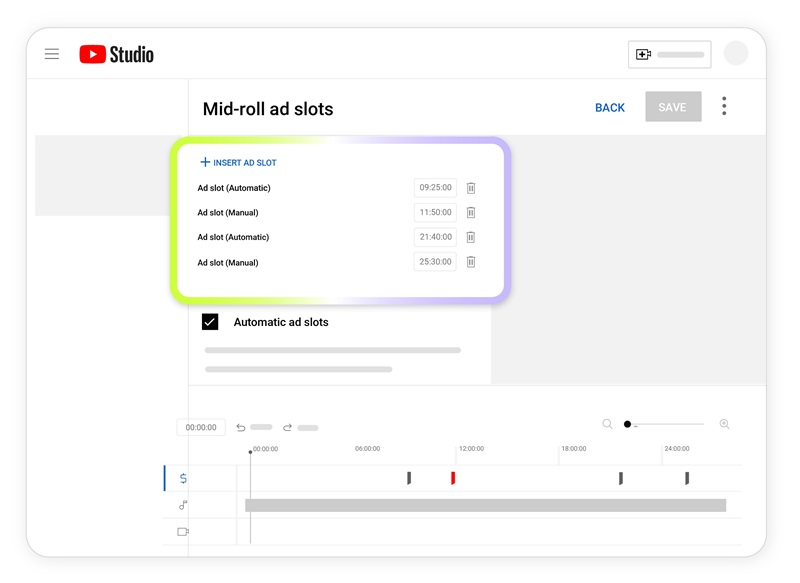800x583 pixels.
Task: Go to YouTube Studio home via the logo
Action: 118,54
